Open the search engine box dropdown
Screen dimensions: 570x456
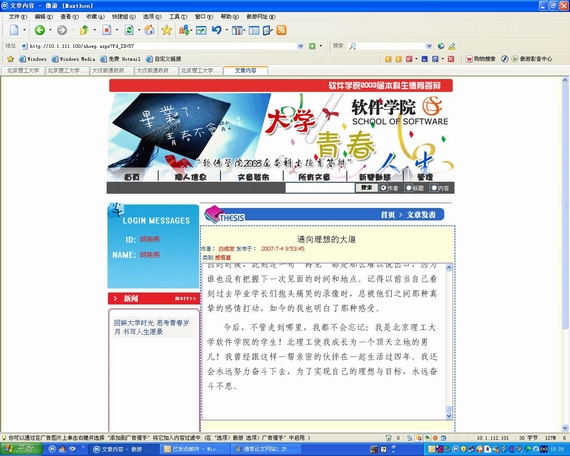429,46
